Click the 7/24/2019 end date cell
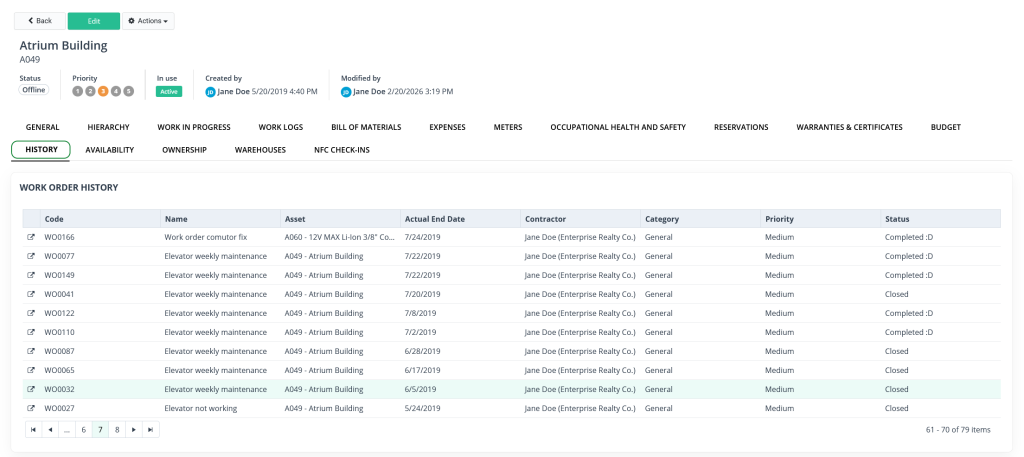Viewport: 1024px width, 457px height. [x=461, y=237]
